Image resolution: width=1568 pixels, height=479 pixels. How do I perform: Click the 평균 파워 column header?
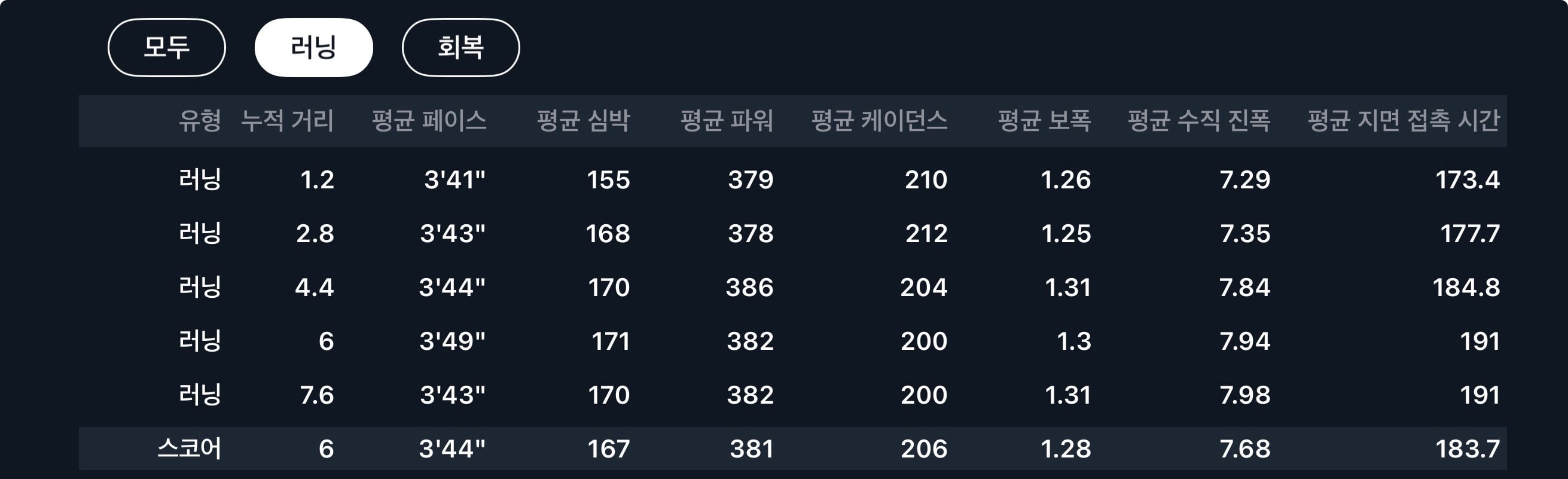727,121
